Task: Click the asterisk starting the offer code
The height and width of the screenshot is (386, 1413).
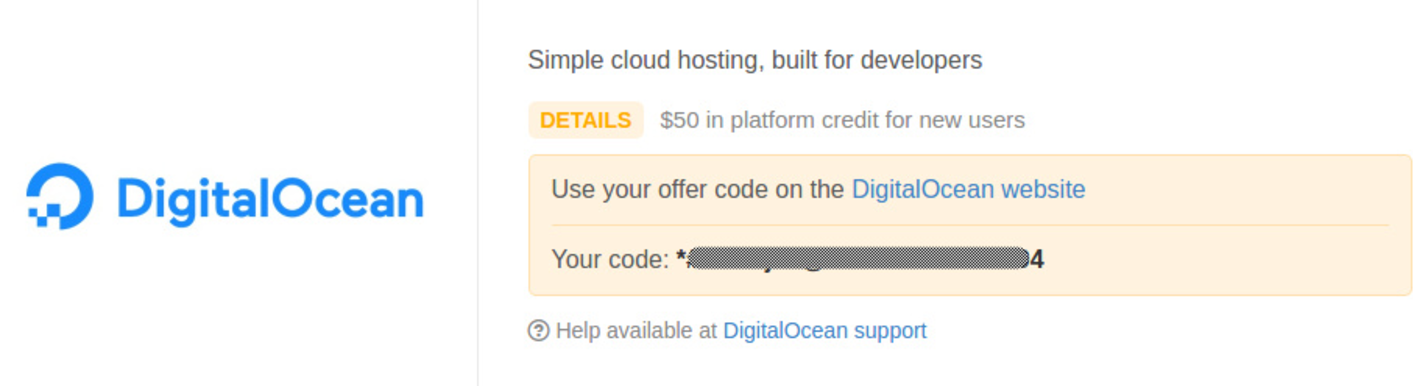Action: click(x=682, y=258)
